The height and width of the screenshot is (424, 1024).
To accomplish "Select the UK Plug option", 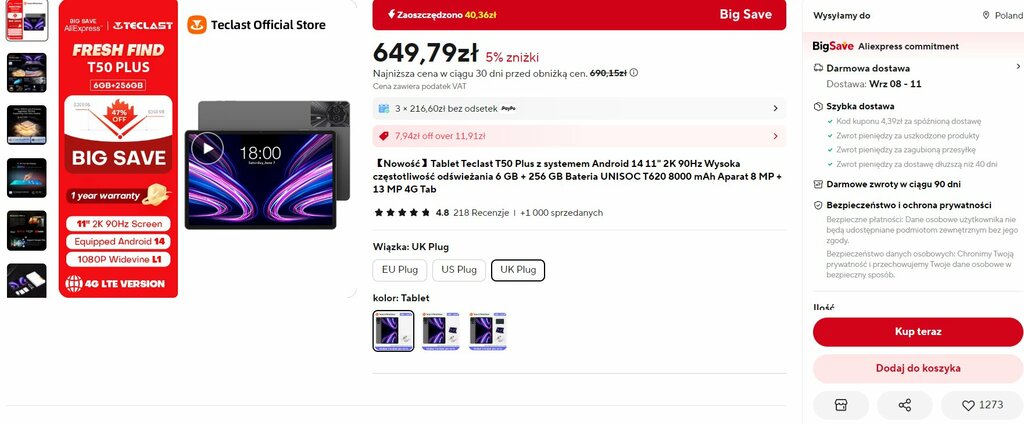I will (518, 270).
